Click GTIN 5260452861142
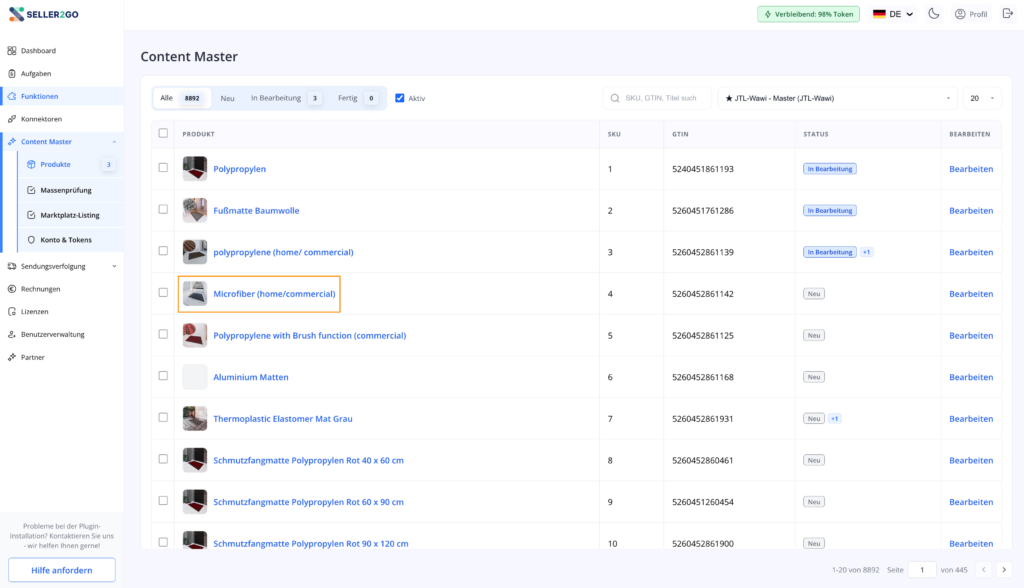This screenshot has width=1024, height=588. point(703,294)
